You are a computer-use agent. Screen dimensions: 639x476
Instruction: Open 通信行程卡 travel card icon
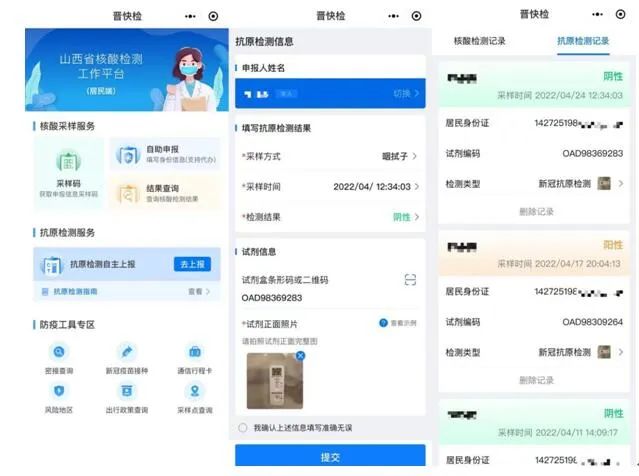[x=195, y=351]
